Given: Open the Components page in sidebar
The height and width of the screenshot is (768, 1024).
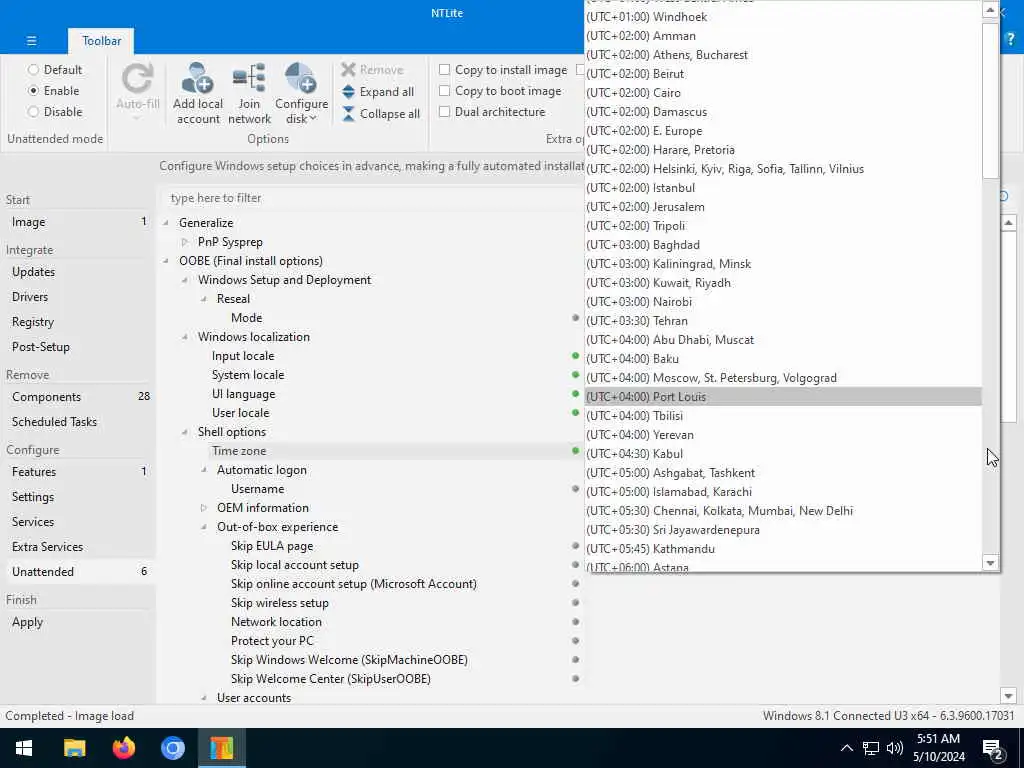Looking at the screenshot, I should click(78, 396).
